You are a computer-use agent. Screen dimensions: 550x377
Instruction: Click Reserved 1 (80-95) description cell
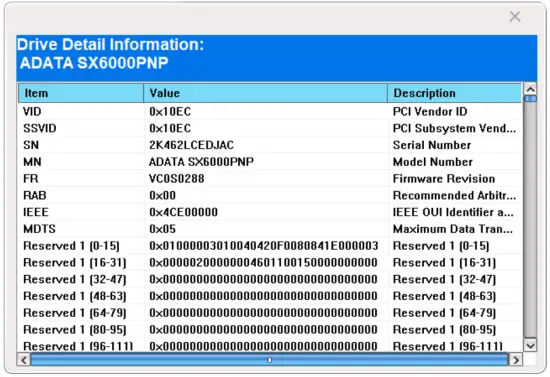click(x=444, y=330)
